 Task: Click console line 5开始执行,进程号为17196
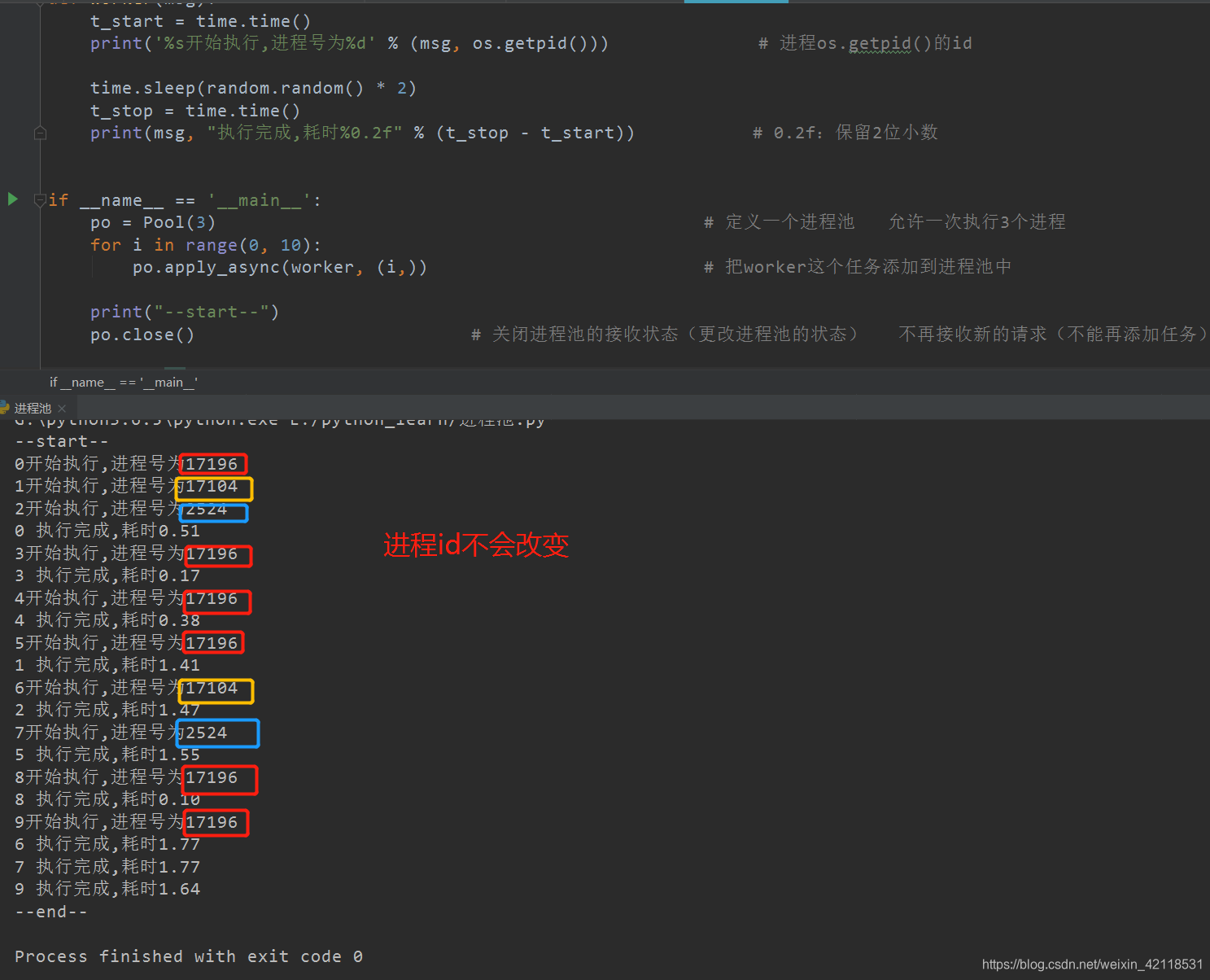click(127, 643)
